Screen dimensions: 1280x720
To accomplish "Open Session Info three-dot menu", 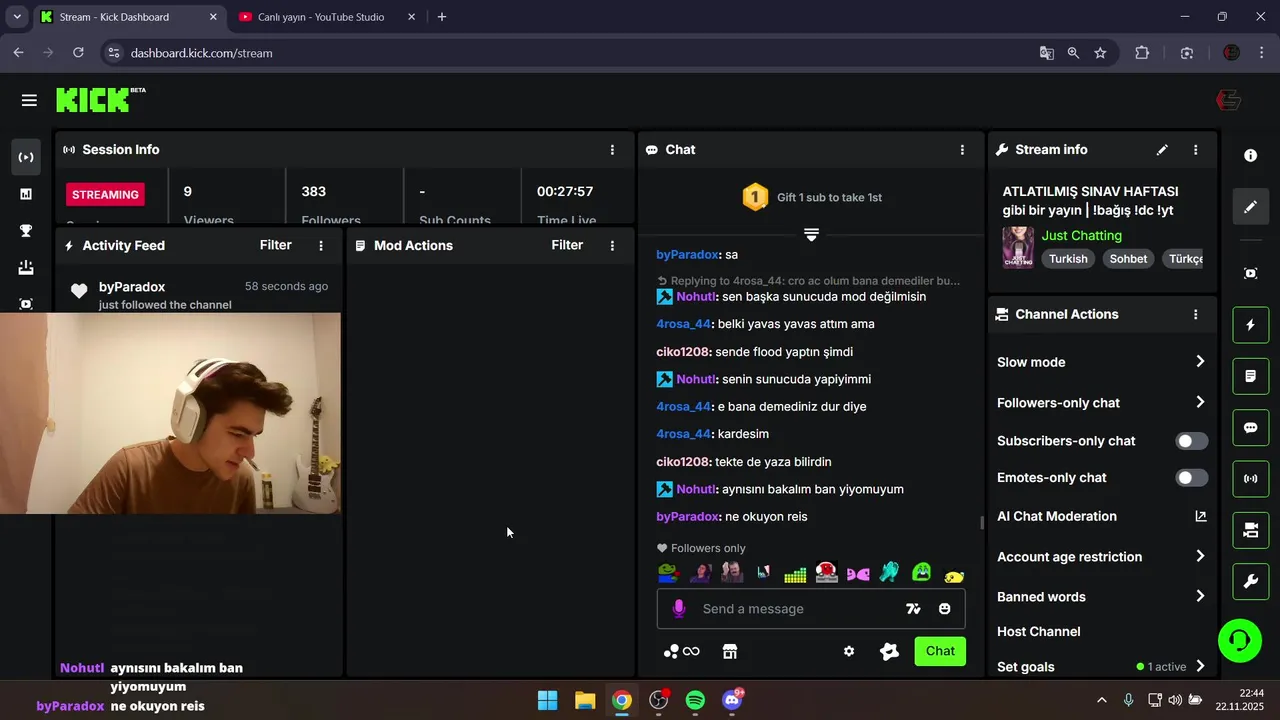I will pyautogui.click(x=612, y=150).
